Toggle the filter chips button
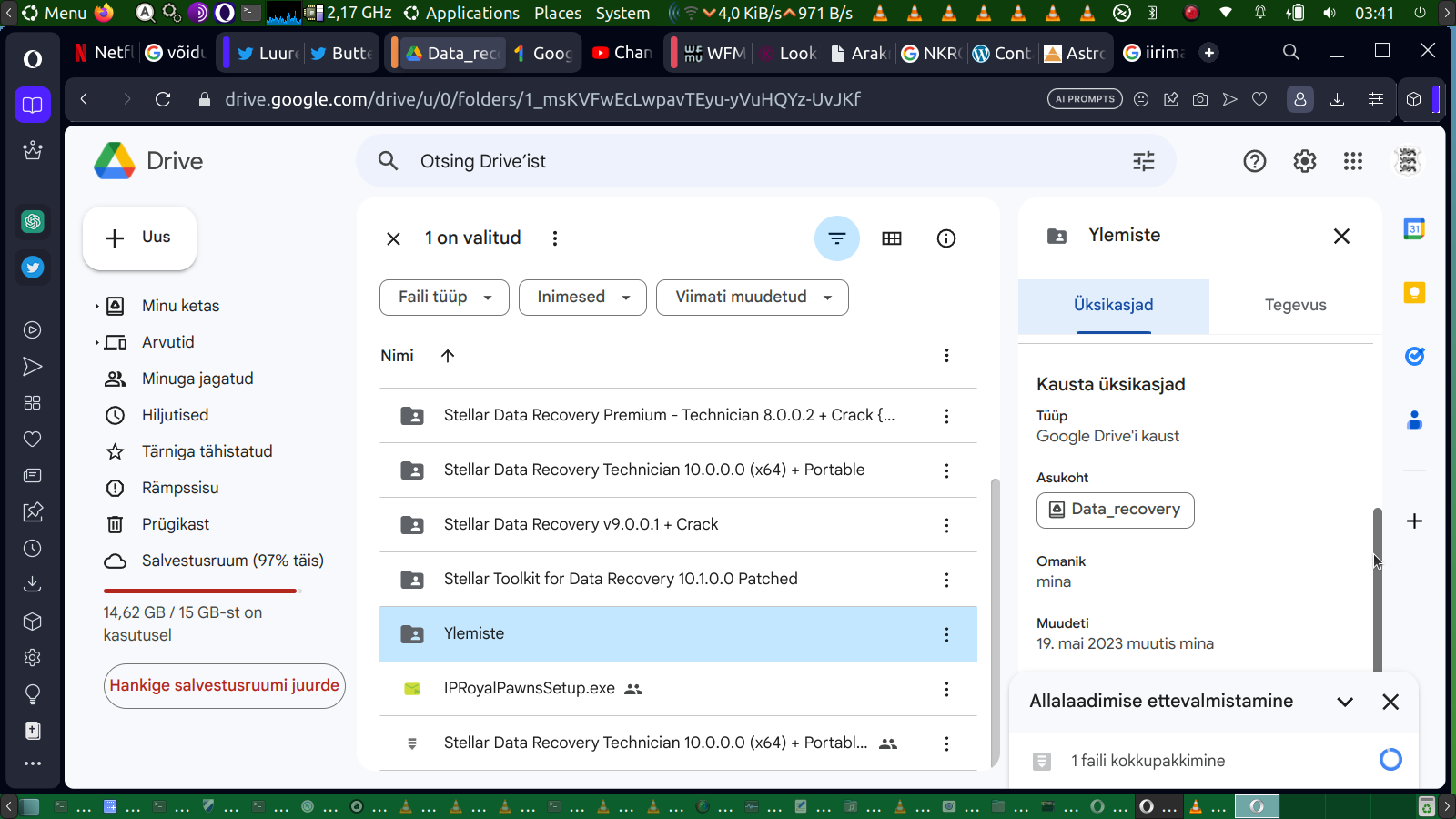1456x819 pixels. coord(837,238)
